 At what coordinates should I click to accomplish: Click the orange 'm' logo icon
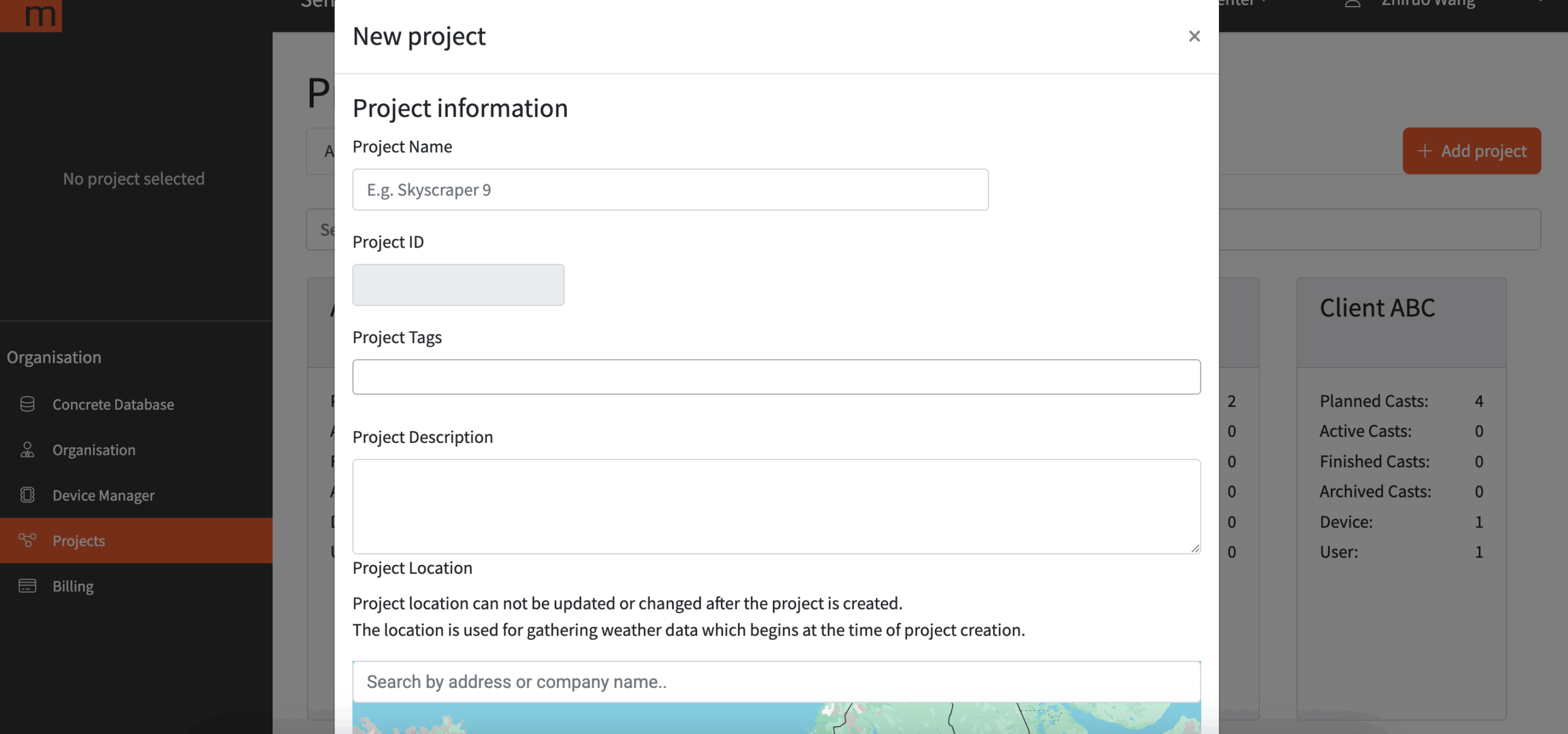[x=32, y=13]
